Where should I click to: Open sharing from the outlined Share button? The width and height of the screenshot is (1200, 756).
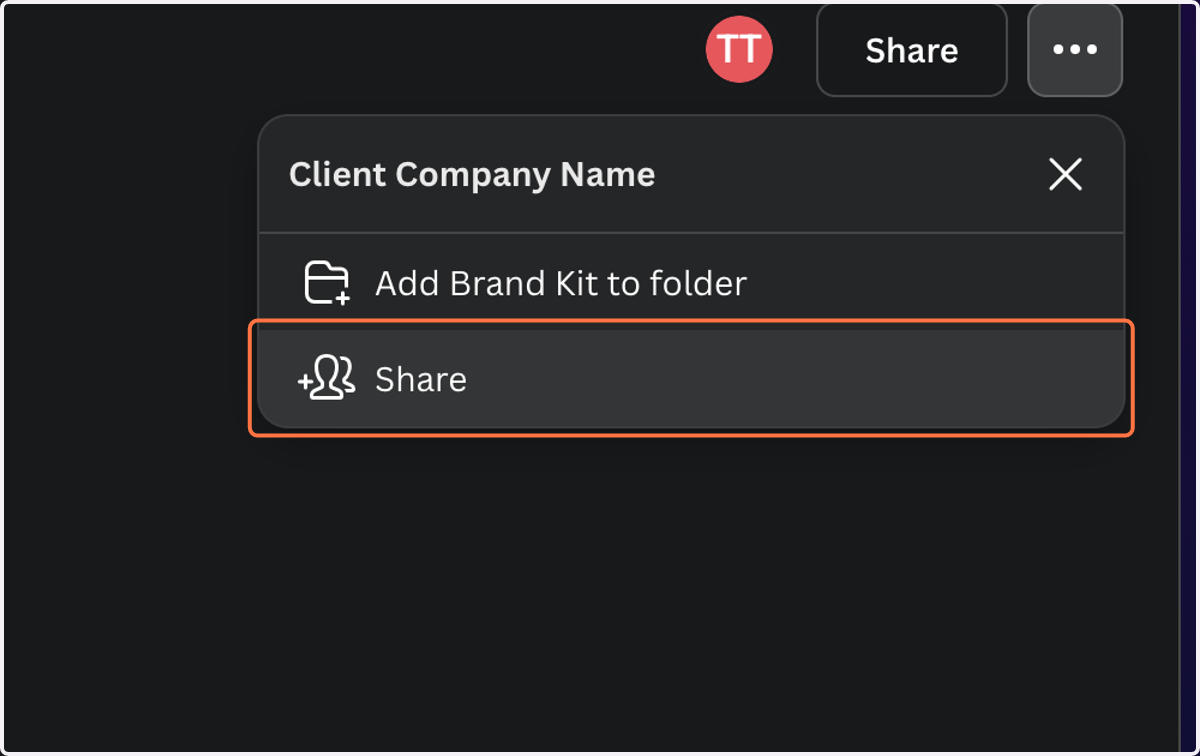pos(912,50)
